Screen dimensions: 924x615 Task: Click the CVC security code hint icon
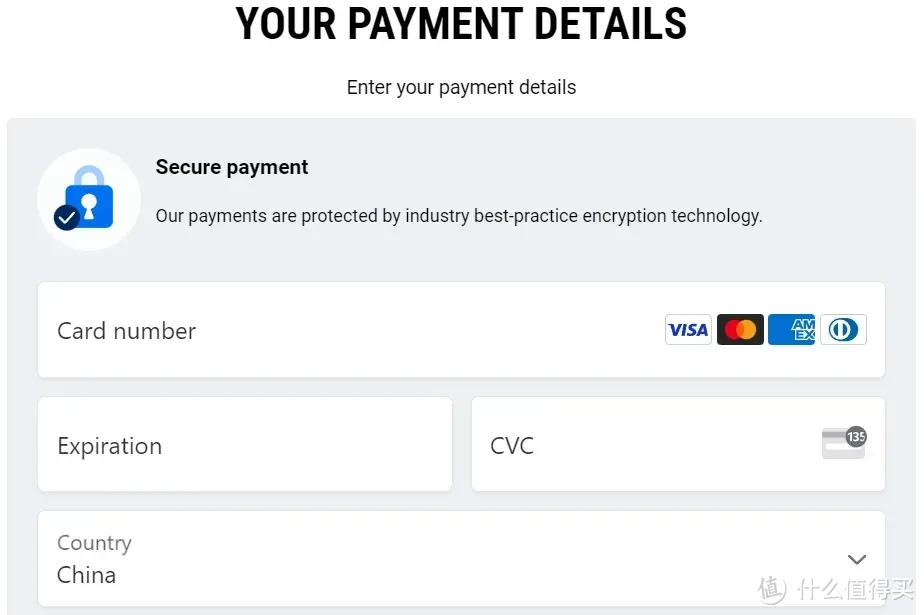[x=844, y=443]
